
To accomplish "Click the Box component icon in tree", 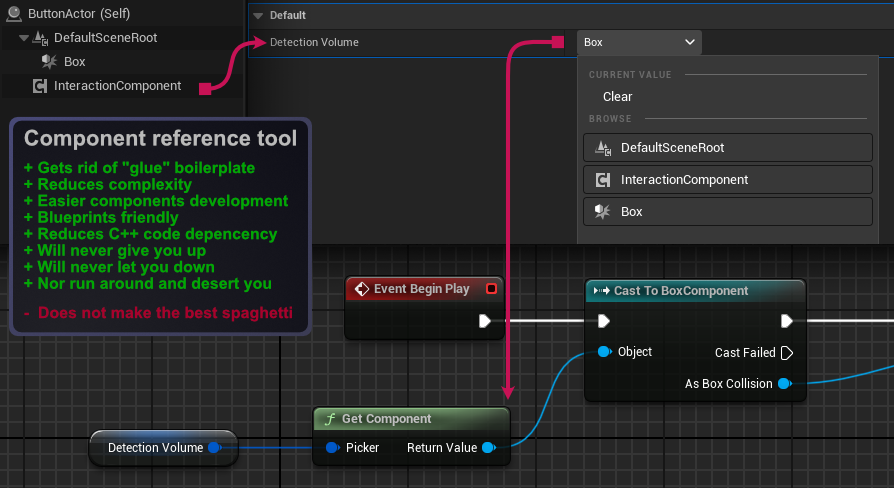I will coord(49,62).
